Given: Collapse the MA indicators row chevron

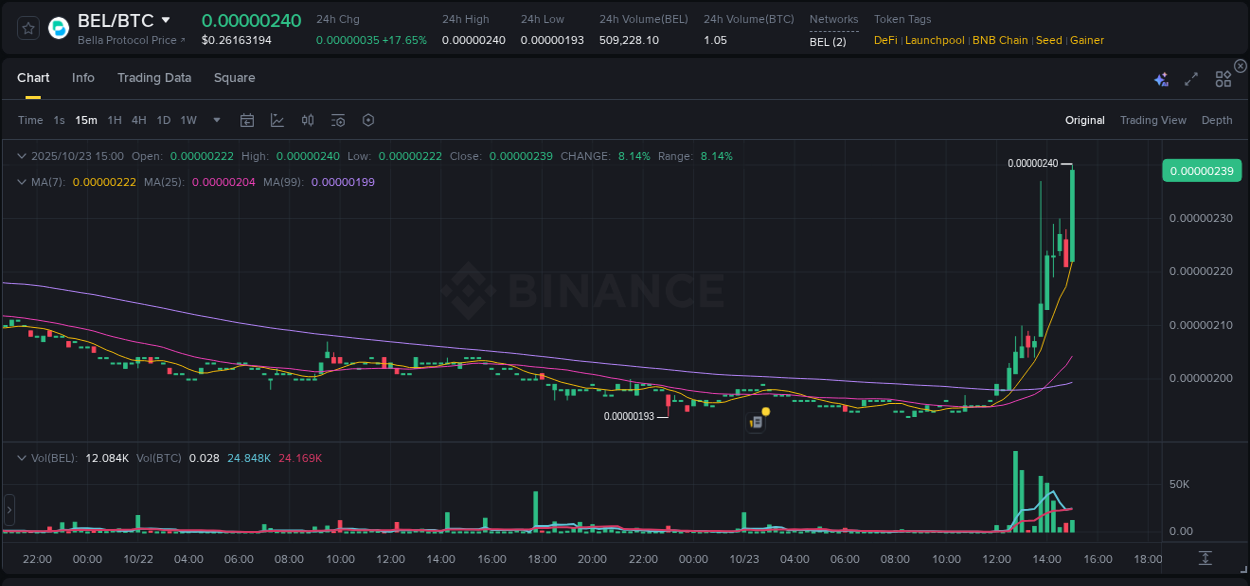Looking at the screenshot, I should click(x=20, y=182).
